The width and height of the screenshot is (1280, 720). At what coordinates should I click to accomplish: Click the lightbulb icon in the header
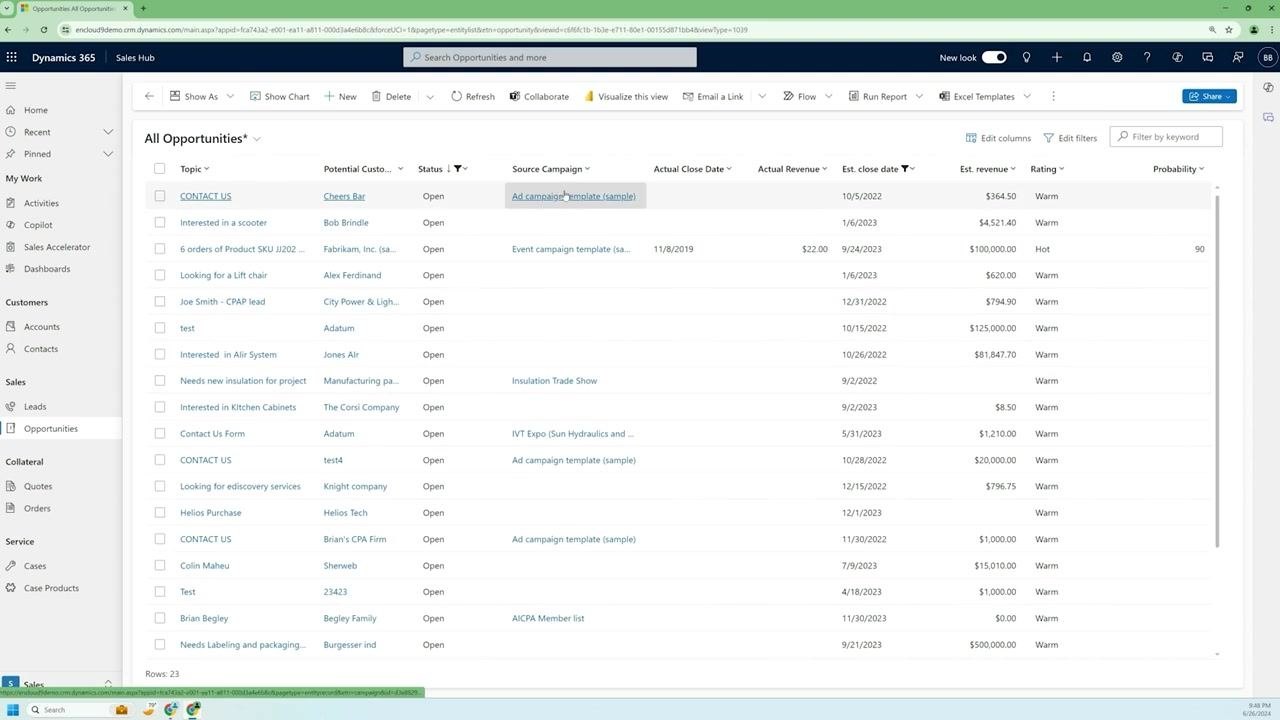click(x=1026, y=57)
